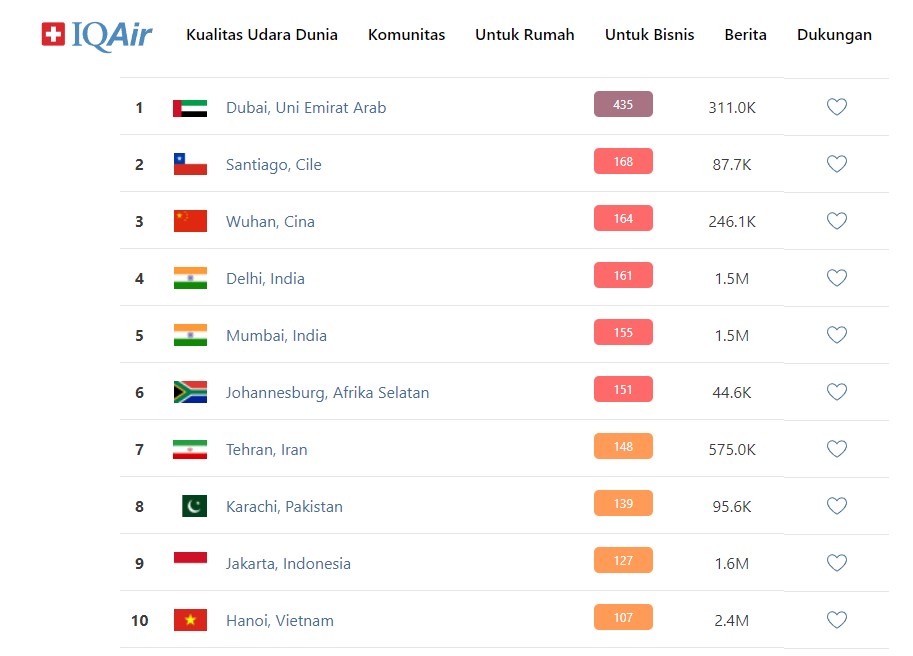
Task: Favorite Dubai with the heart icon
Action: pyautogui.click(x=837, y=107)
